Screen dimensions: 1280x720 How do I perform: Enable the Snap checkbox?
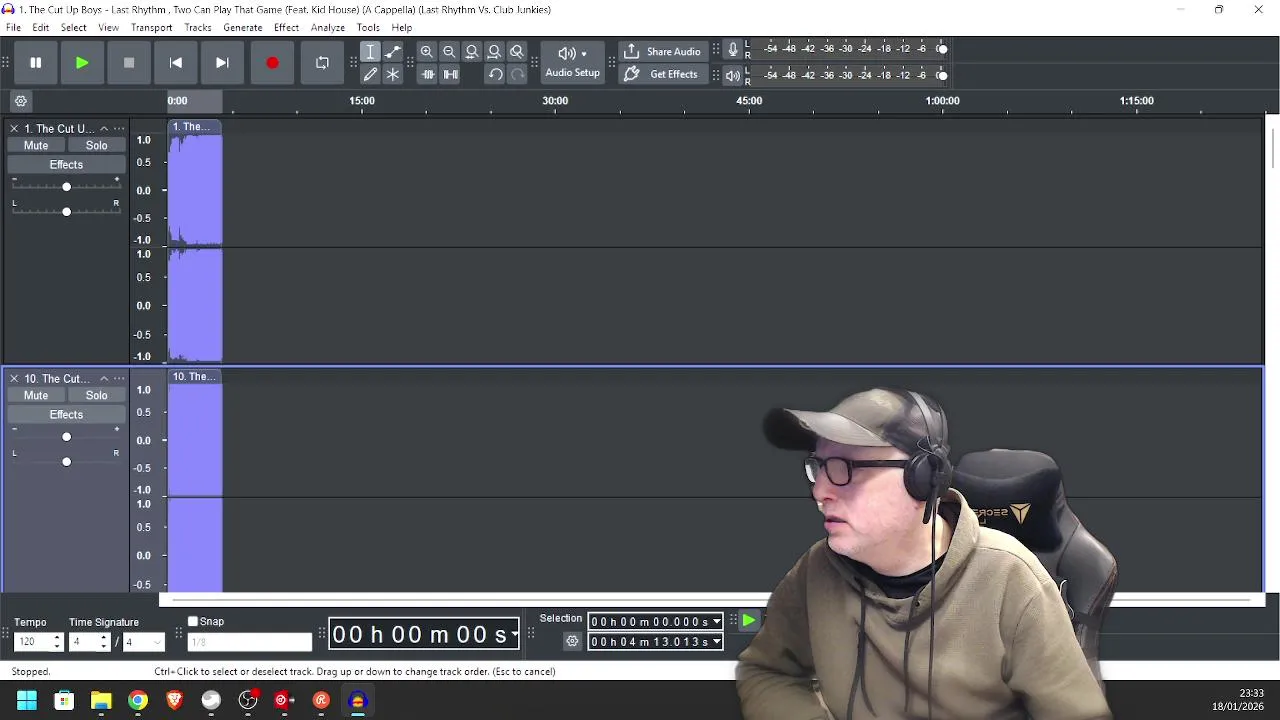[x=193, y=621]
